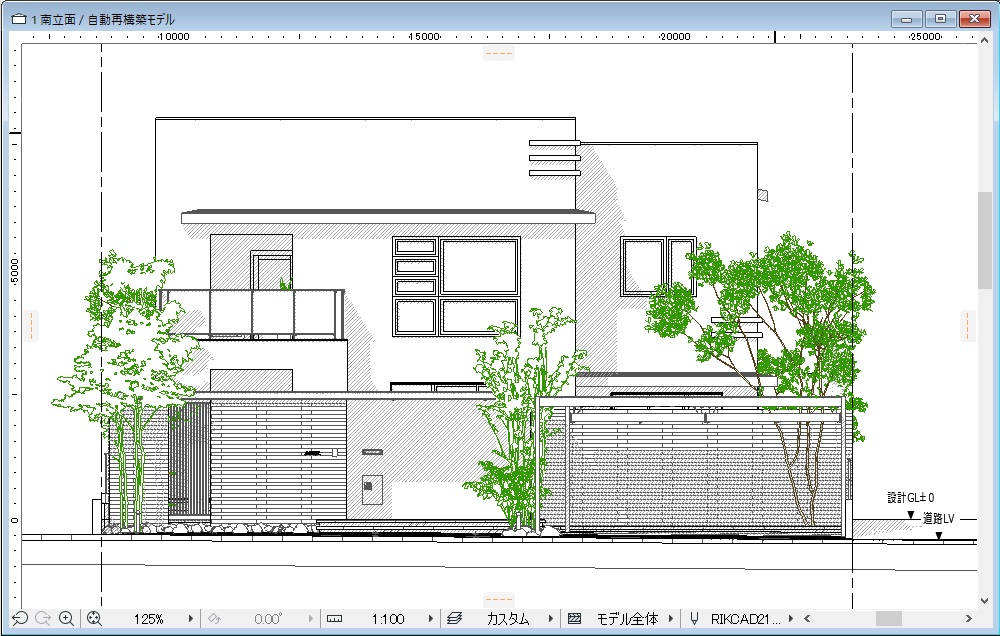Screen dimensions: 1000x636
Task: Click the pen set icon beside RIKCAD21
Action: (694, 619)
